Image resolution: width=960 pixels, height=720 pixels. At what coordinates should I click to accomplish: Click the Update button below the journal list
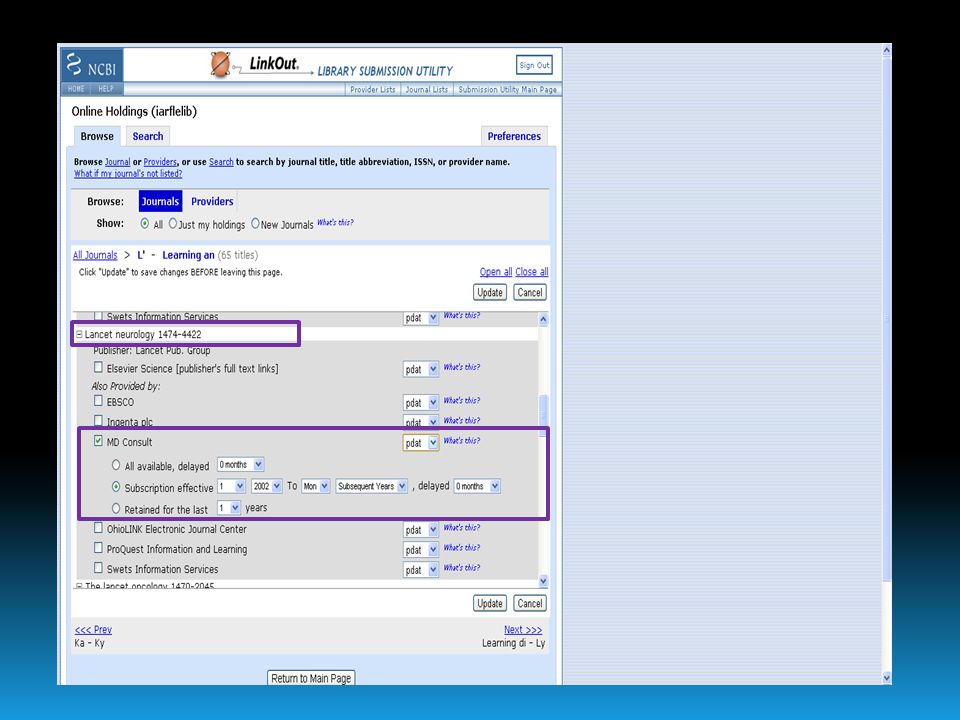coord(490,604)
